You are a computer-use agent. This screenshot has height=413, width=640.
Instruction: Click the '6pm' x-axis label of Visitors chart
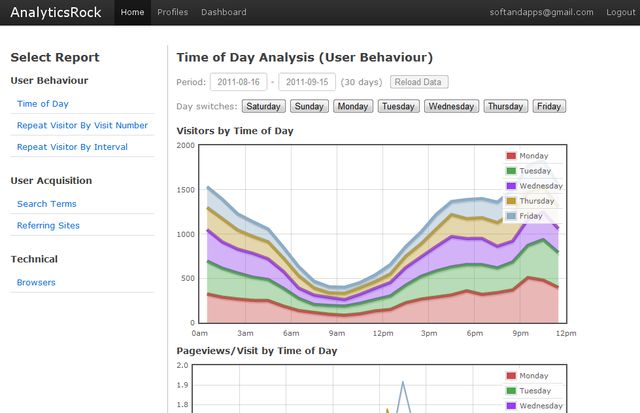pos(475,333)
